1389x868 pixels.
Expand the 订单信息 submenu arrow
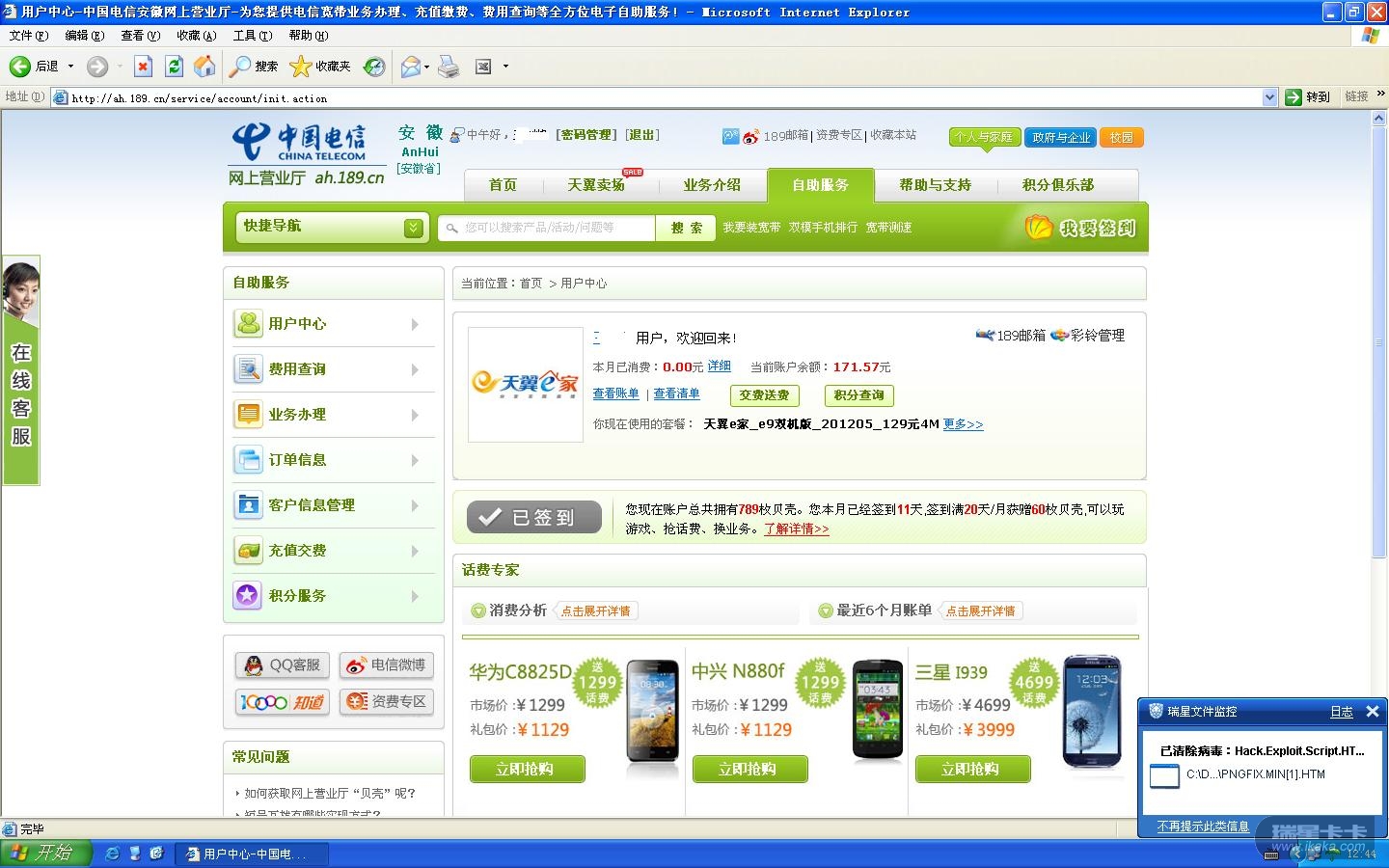415,460
